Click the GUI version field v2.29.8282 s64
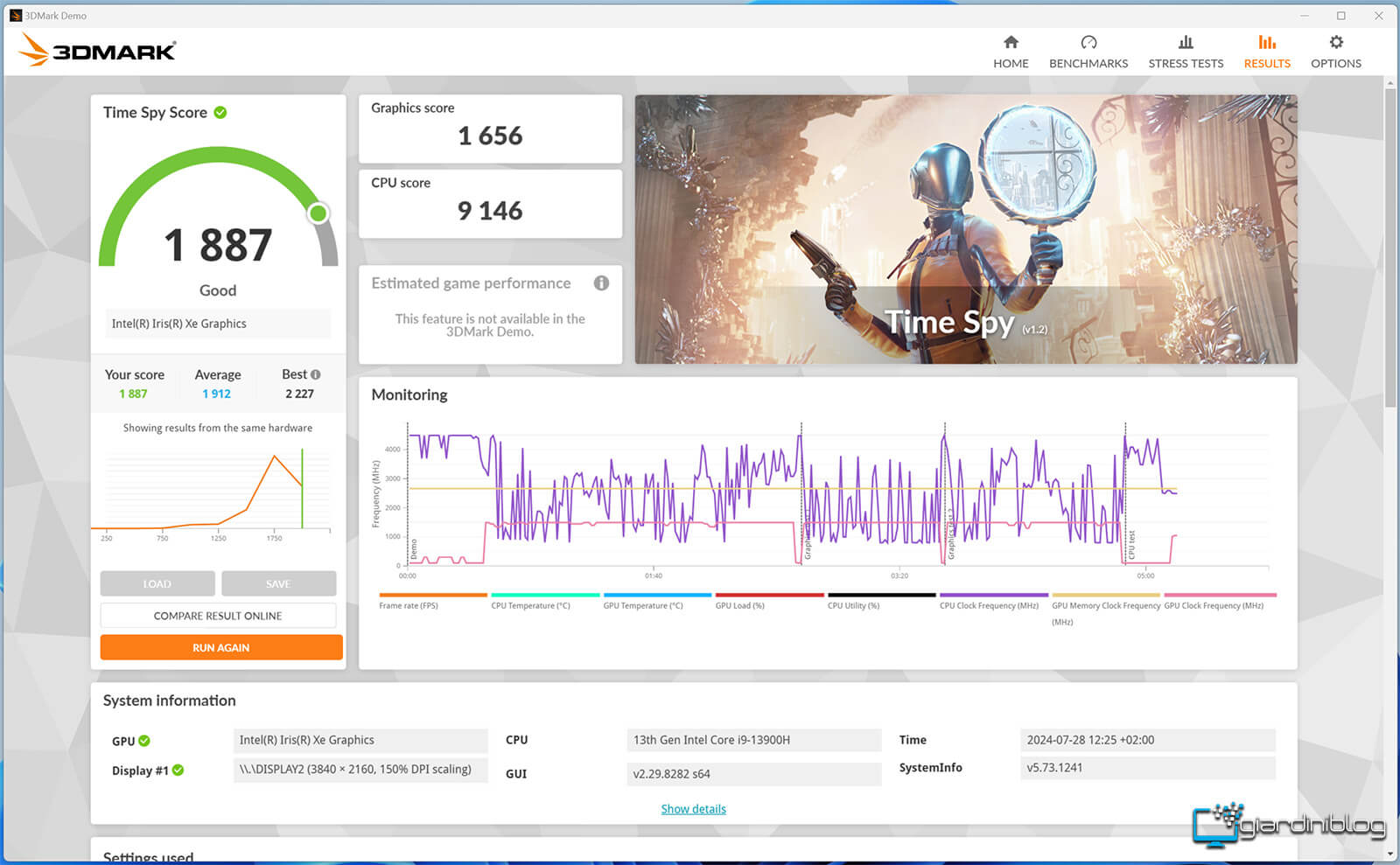Viewport: 1400px width, 865px height. click(x=754, y=774)
